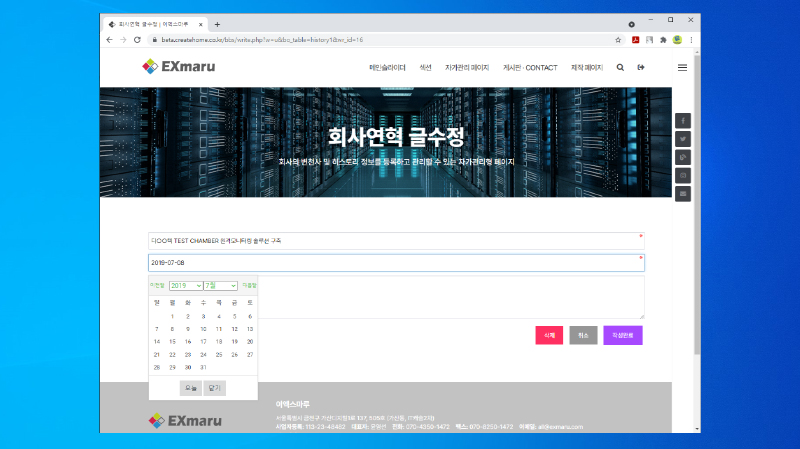
Task: Select day 21 in the calendar
Action: [157, 355]
